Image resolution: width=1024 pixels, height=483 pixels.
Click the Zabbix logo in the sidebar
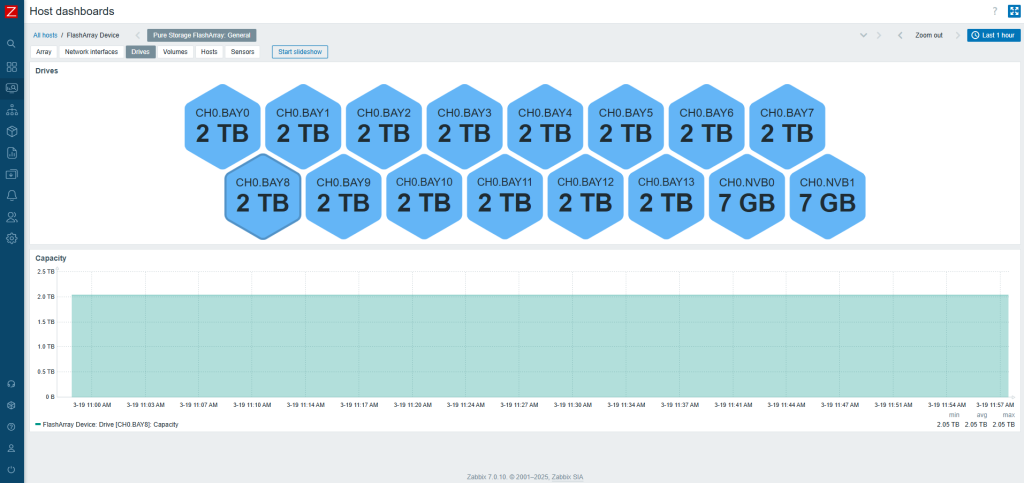tap(11, 11)
